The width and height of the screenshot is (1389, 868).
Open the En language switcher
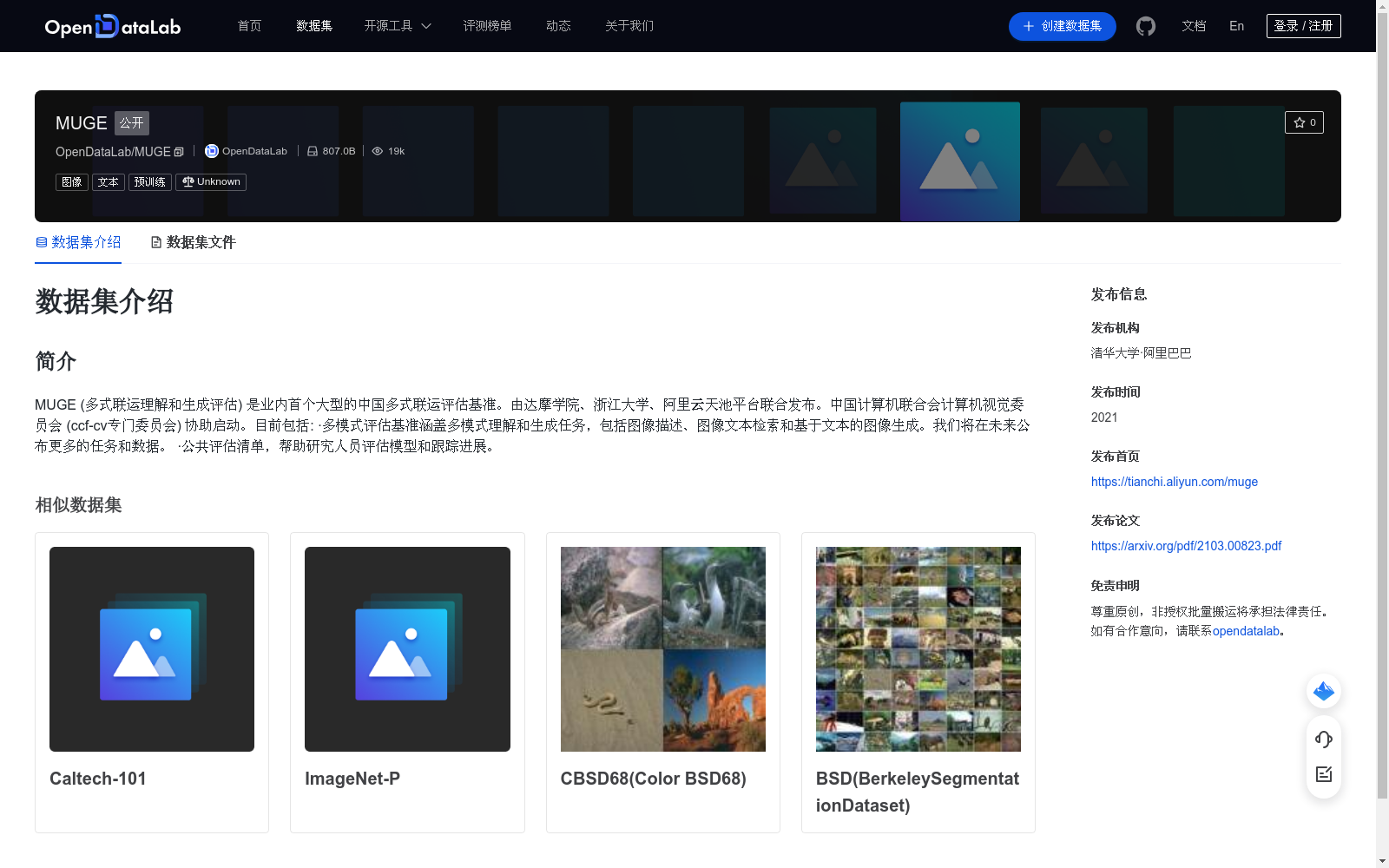1235,26
